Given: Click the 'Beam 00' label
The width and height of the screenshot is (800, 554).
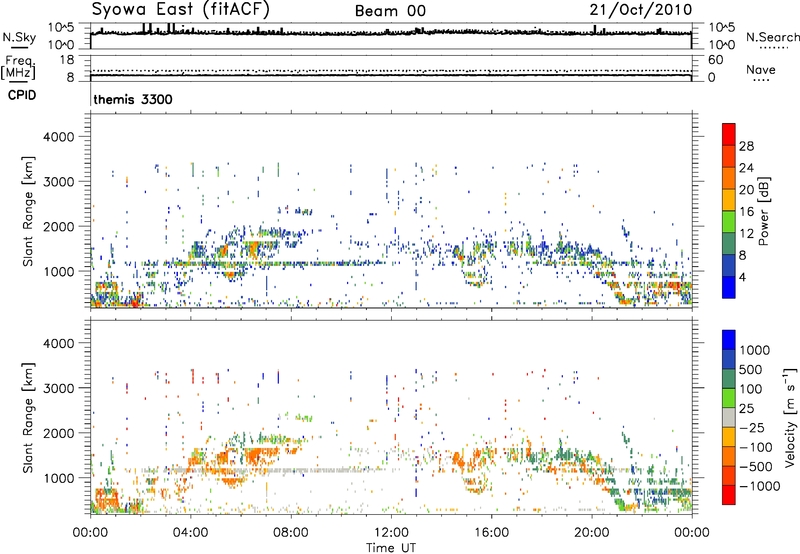Looking at the screenshot, I should (x=390, y=11).
